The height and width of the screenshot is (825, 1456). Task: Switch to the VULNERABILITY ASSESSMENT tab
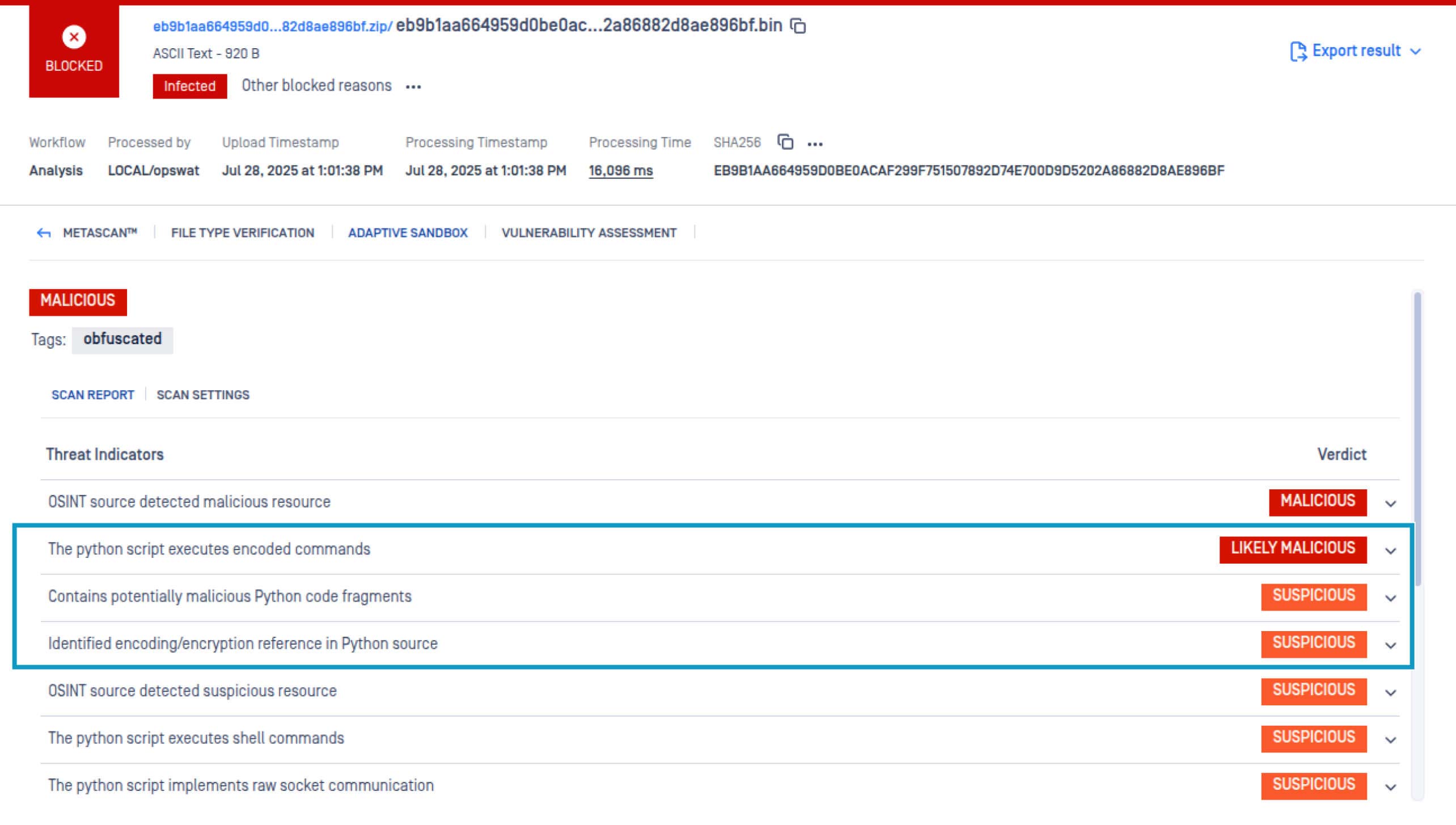click(588, 232)
